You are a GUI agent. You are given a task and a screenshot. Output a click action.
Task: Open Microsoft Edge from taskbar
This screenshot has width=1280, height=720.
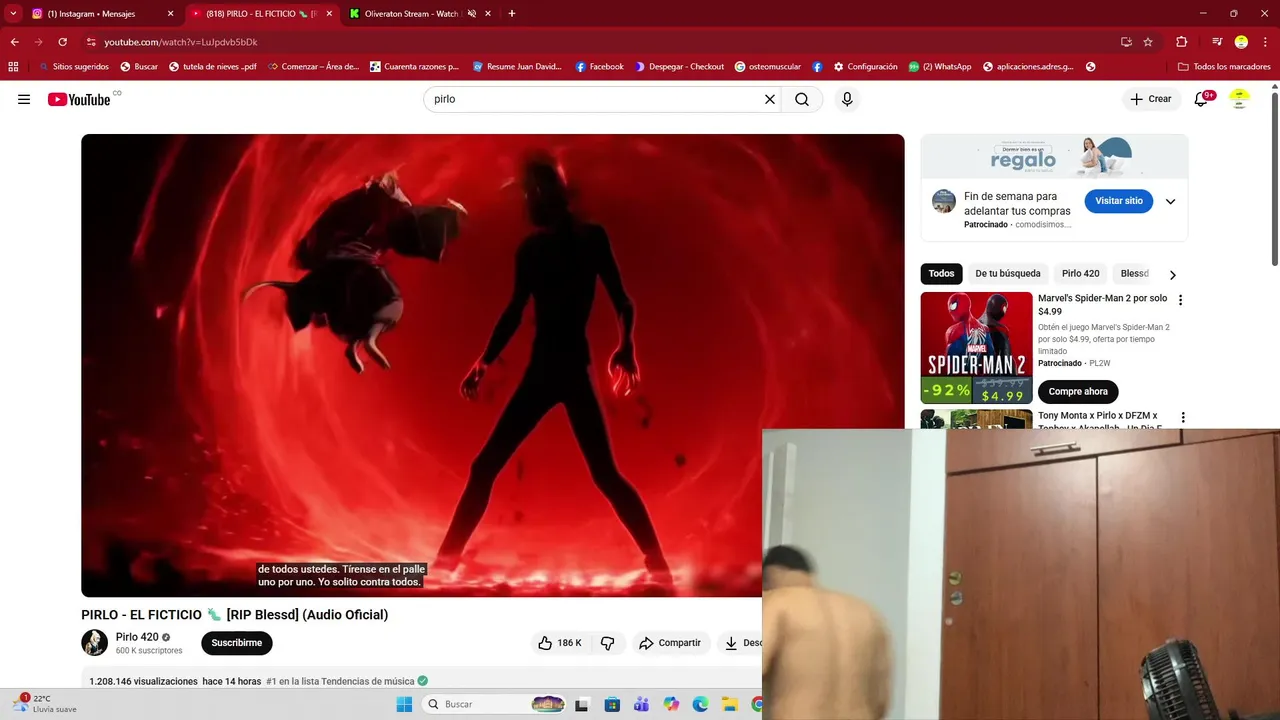pos(700,704)
